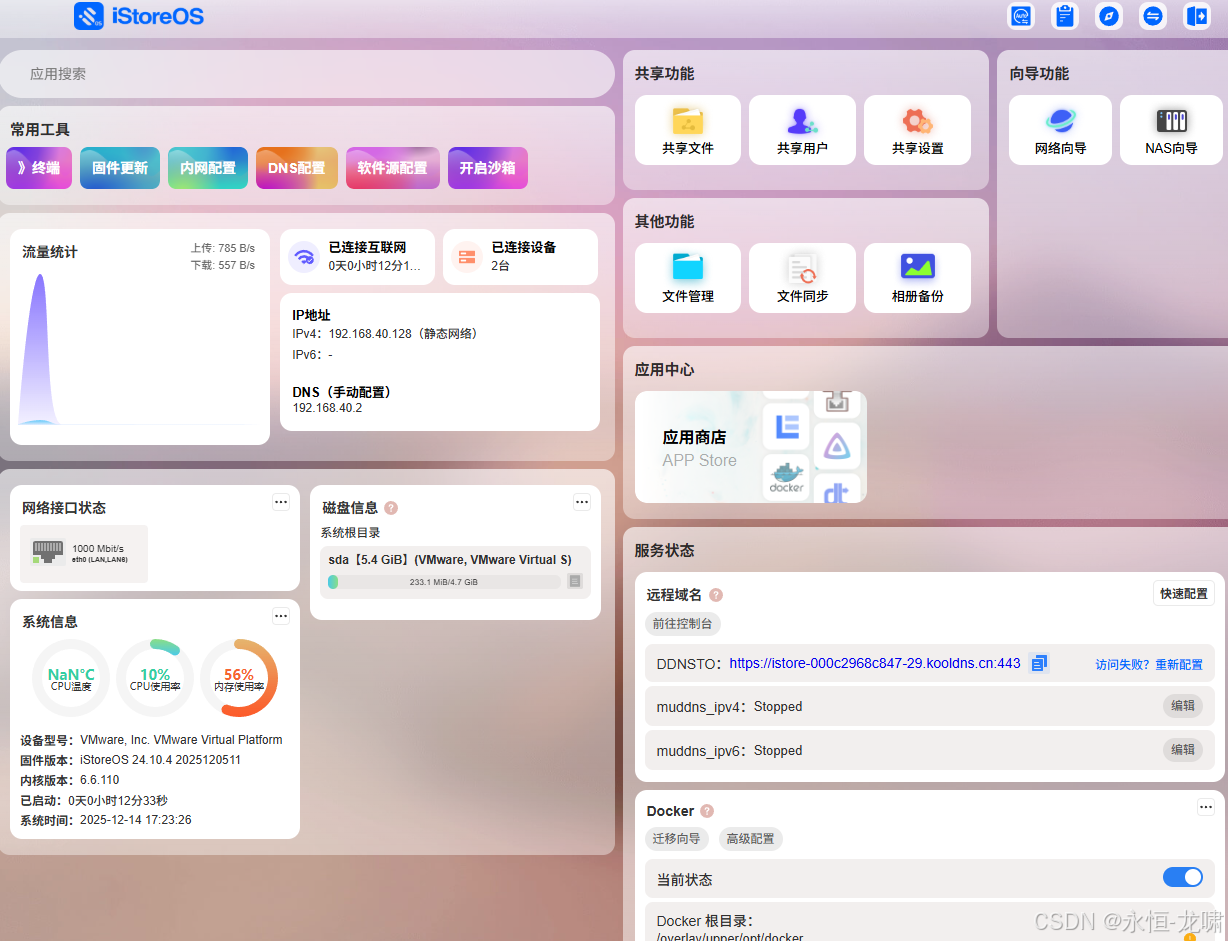Image resolution: width=1228 pixels, height=941 pixels.
Task: Click sda 5.4 GiB VMware disk label
Action: coord(450,559)
